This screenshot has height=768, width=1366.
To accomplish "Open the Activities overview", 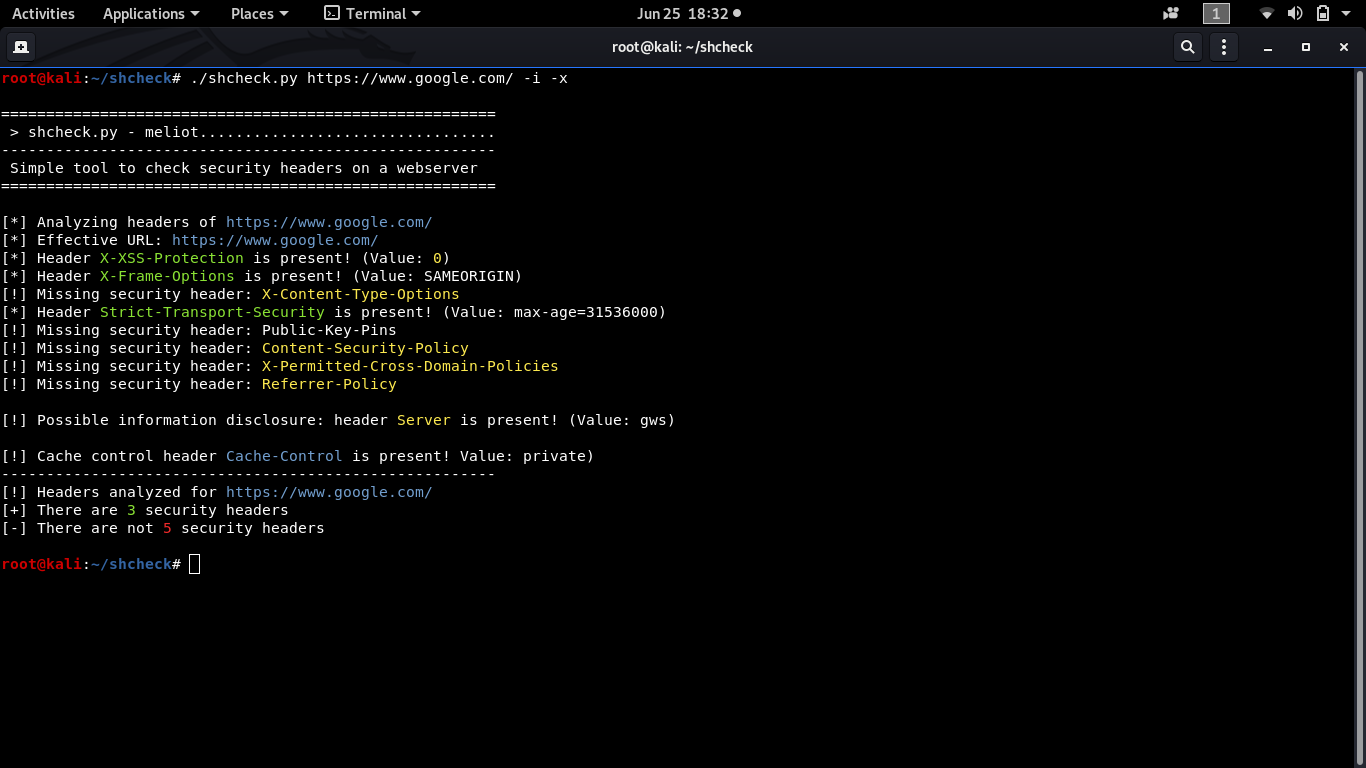I will [43, 14].
